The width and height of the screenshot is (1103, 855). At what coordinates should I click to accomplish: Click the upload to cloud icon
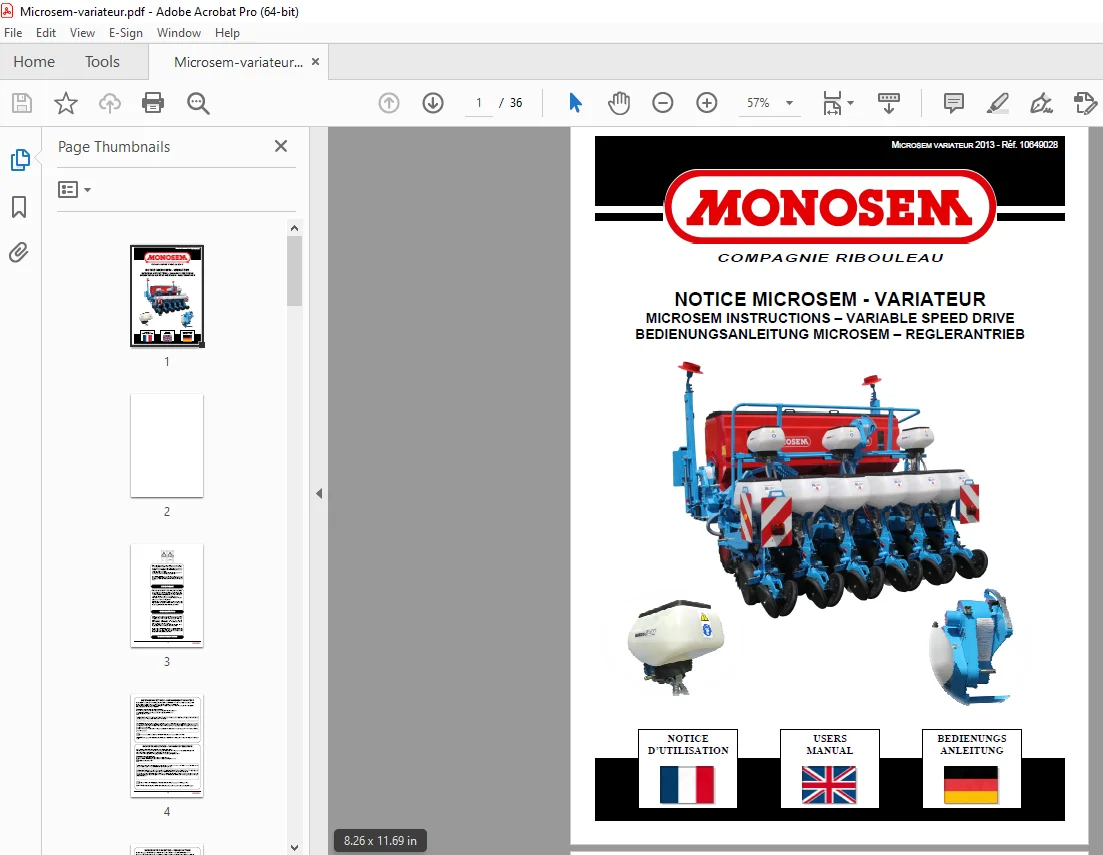click(110, 103)
